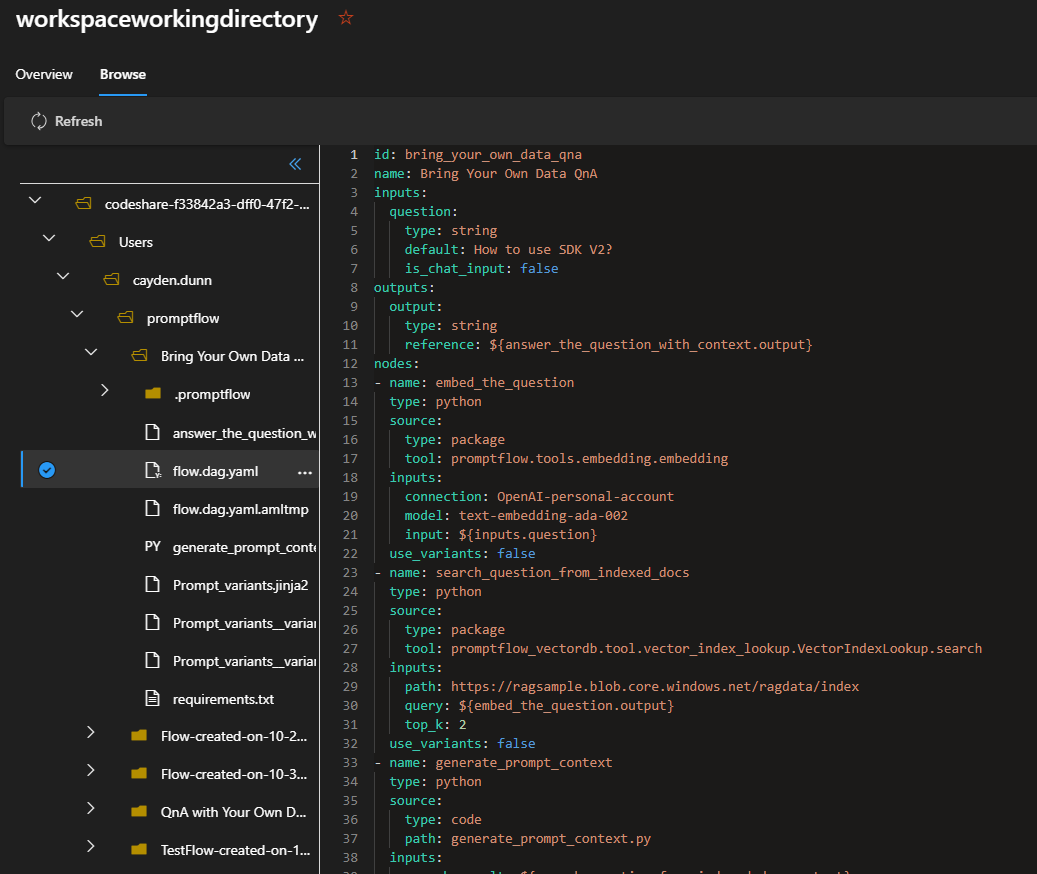Screen dimensions: 1037x874
Task: Click the Flow-created-on-10-2 folder icon
Action: [x=139, y=735]
